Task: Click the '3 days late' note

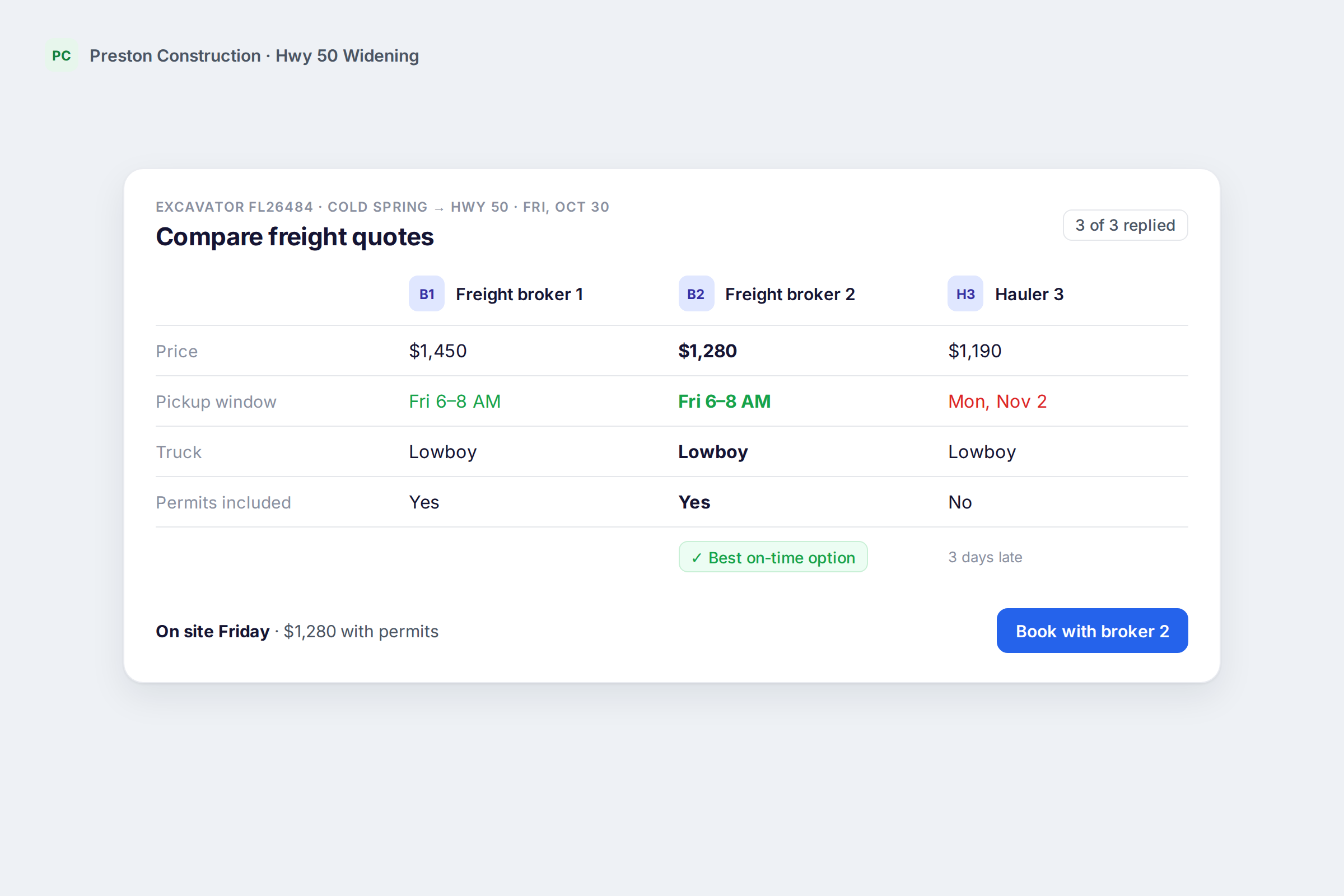Action: click(985, 557)
